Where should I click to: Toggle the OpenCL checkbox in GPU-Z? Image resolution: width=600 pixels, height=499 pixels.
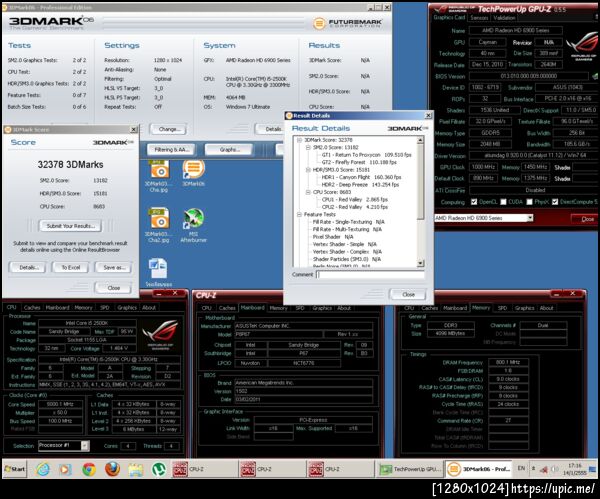tap(474, 202)
